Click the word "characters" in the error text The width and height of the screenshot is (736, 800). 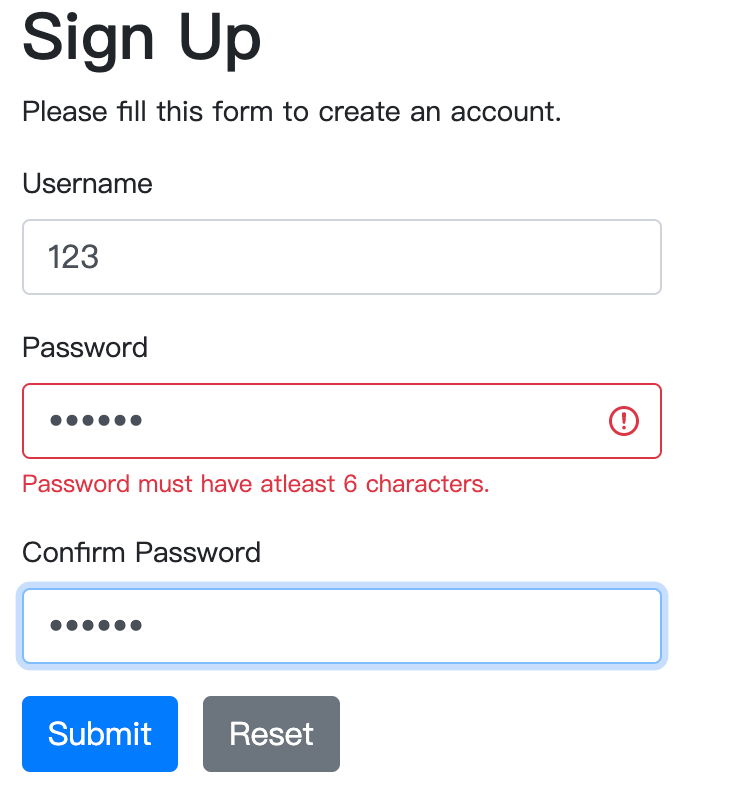[x=427, y=485]
